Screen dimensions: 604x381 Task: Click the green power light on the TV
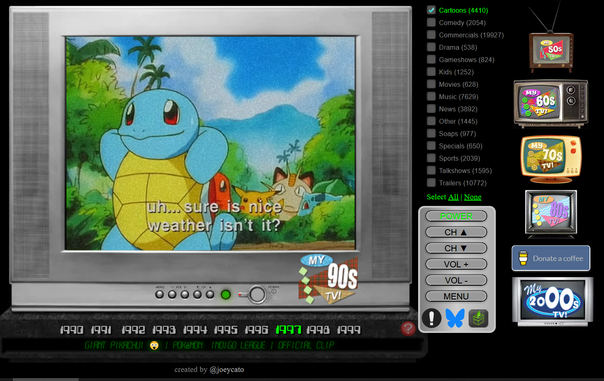(x=226, y=295)
